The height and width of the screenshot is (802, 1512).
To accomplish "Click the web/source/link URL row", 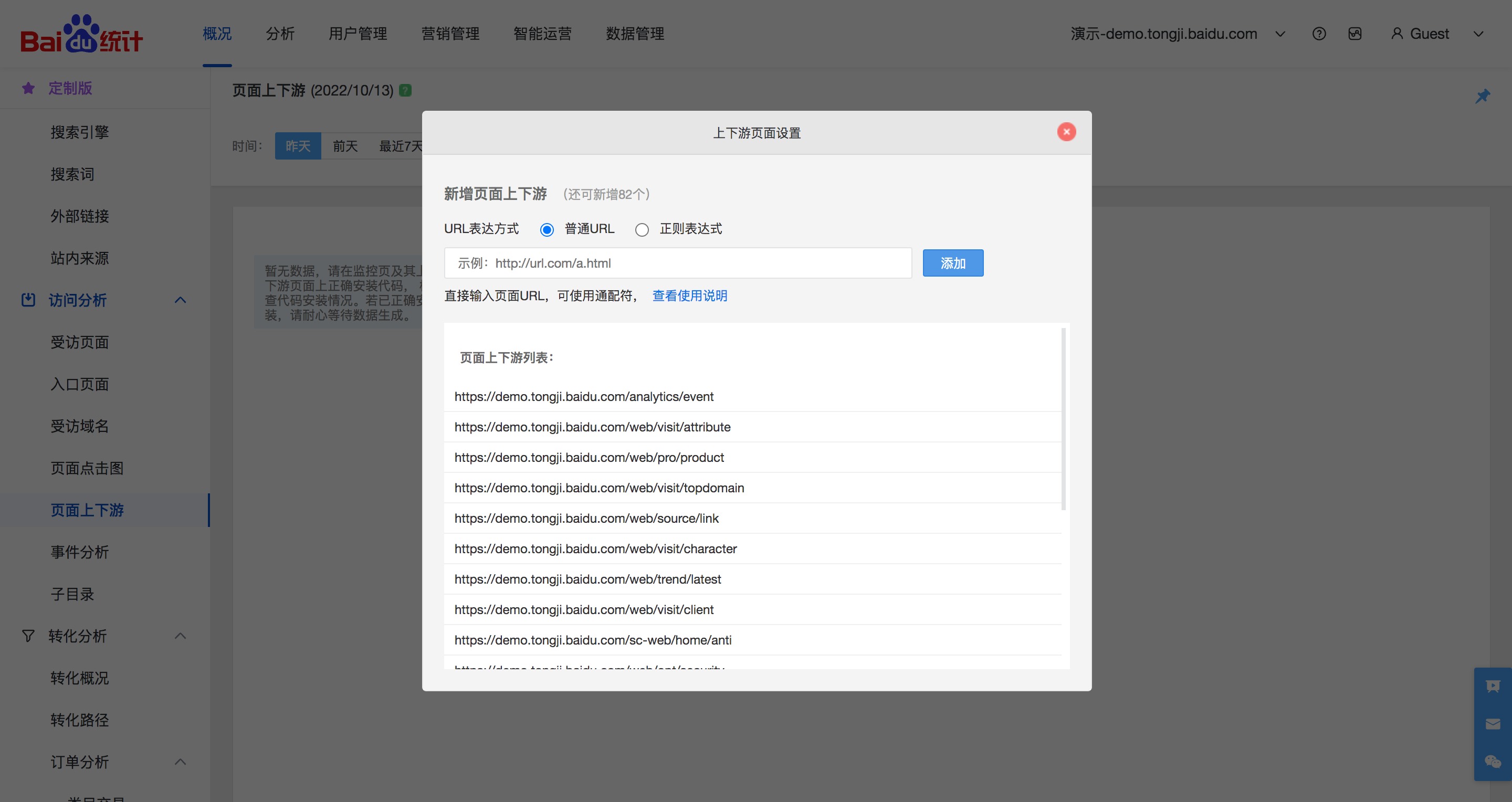I will click(752, 519).
